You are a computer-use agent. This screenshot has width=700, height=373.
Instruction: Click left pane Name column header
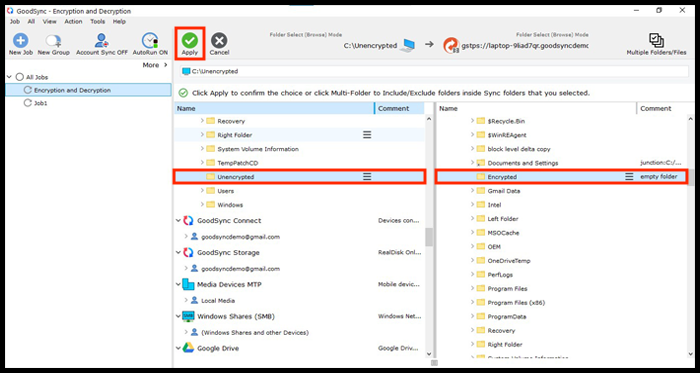tap(274, 108)
